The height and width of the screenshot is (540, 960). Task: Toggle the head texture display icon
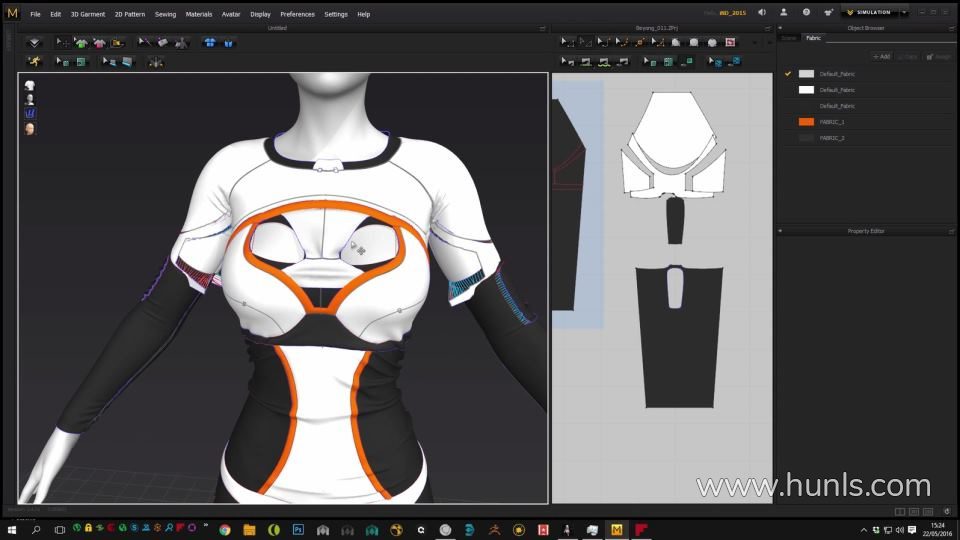[29, 128]
